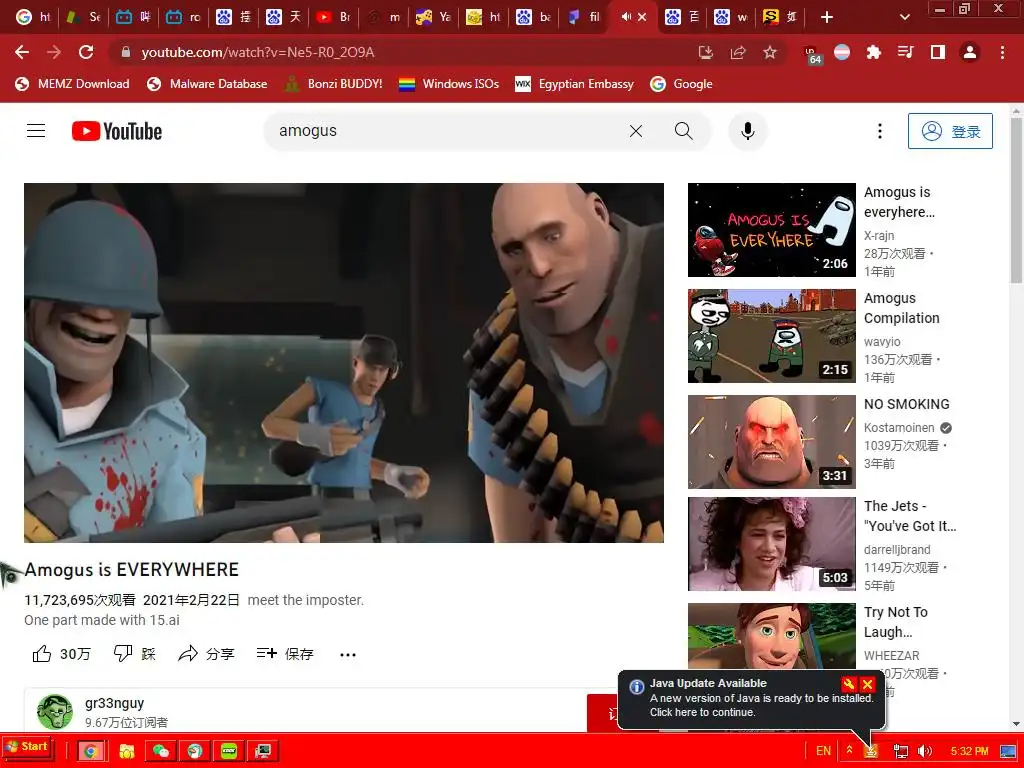Open Kostamoinen channel name
This screenshot has height=768, width=1024.
point(899,428)
